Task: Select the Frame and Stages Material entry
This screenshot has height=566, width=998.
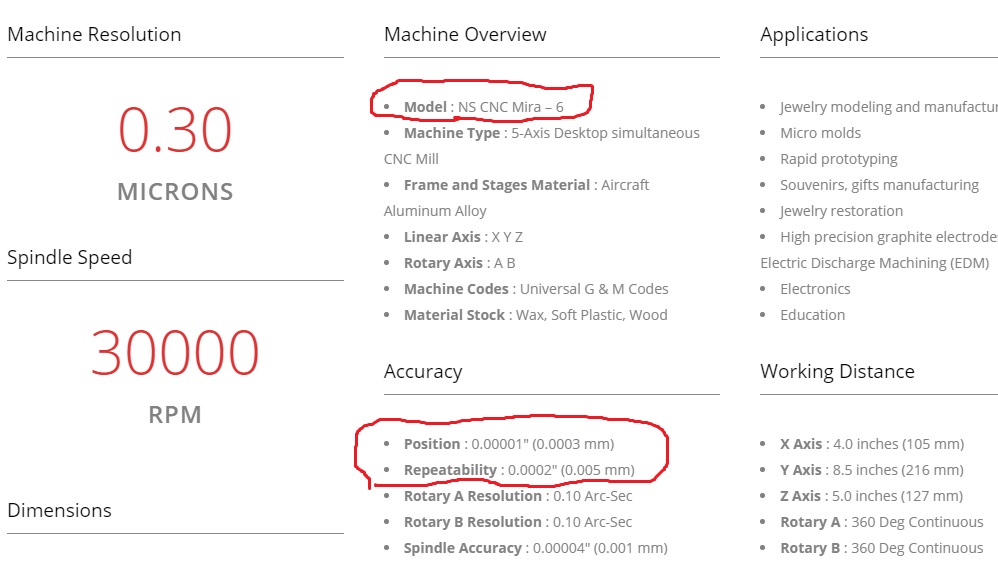Action: tap(516, 198)
